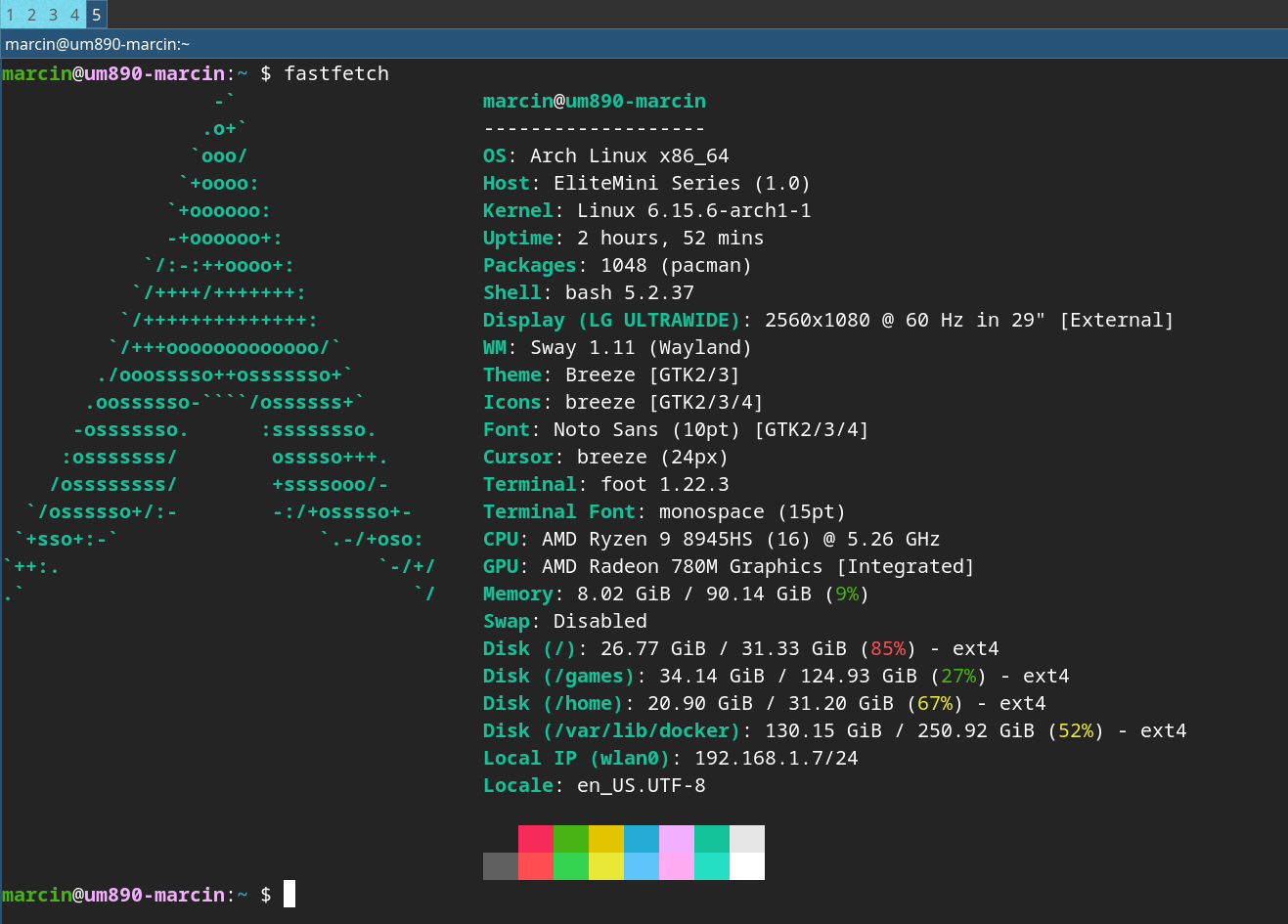Click the pure white swatch in bottom row
Screen dimensions: 1288x924
pos(746,866)
